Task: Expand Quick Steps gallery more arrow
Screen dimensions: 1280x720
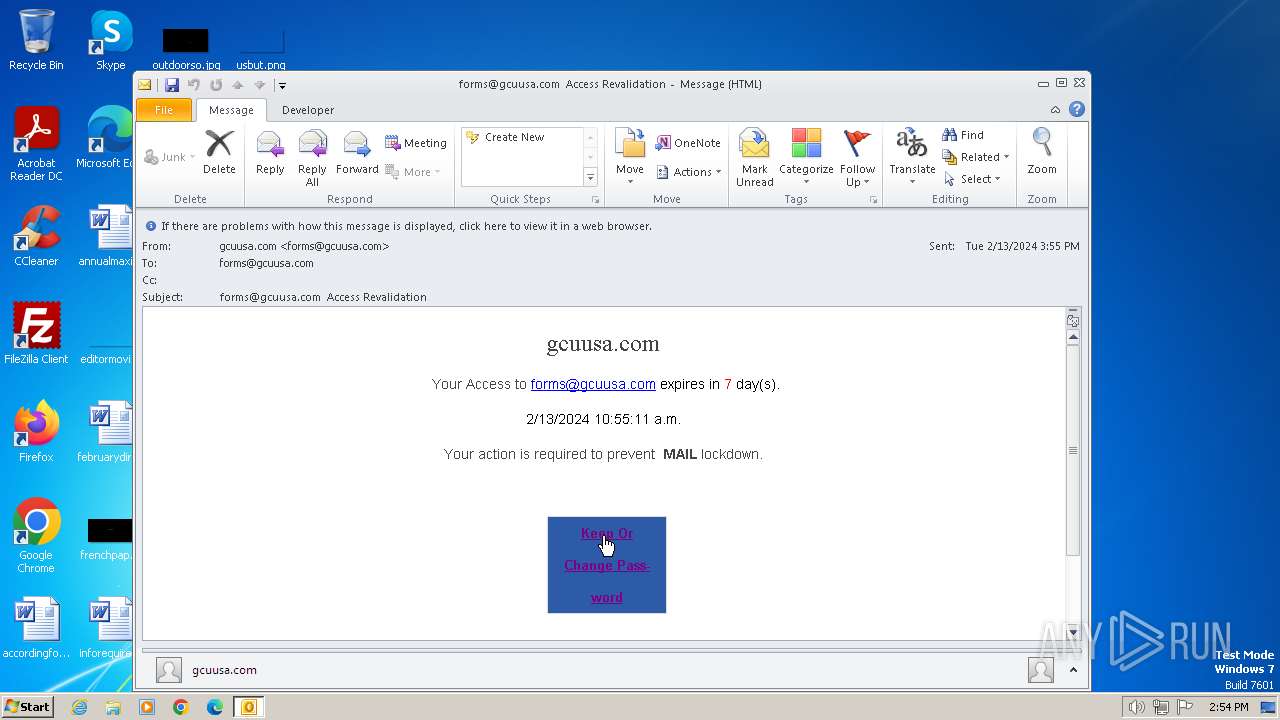Action: click(x=590, y=177)
